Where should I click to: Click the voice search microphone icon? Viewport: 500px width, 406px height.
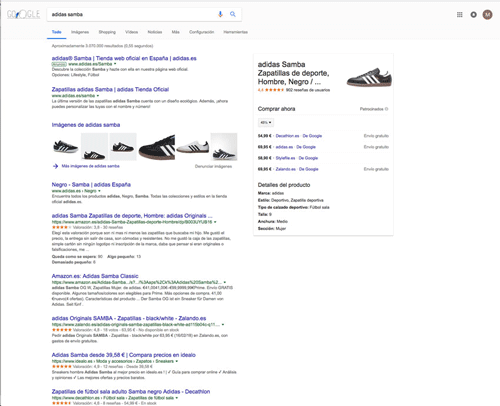[220, 14]
